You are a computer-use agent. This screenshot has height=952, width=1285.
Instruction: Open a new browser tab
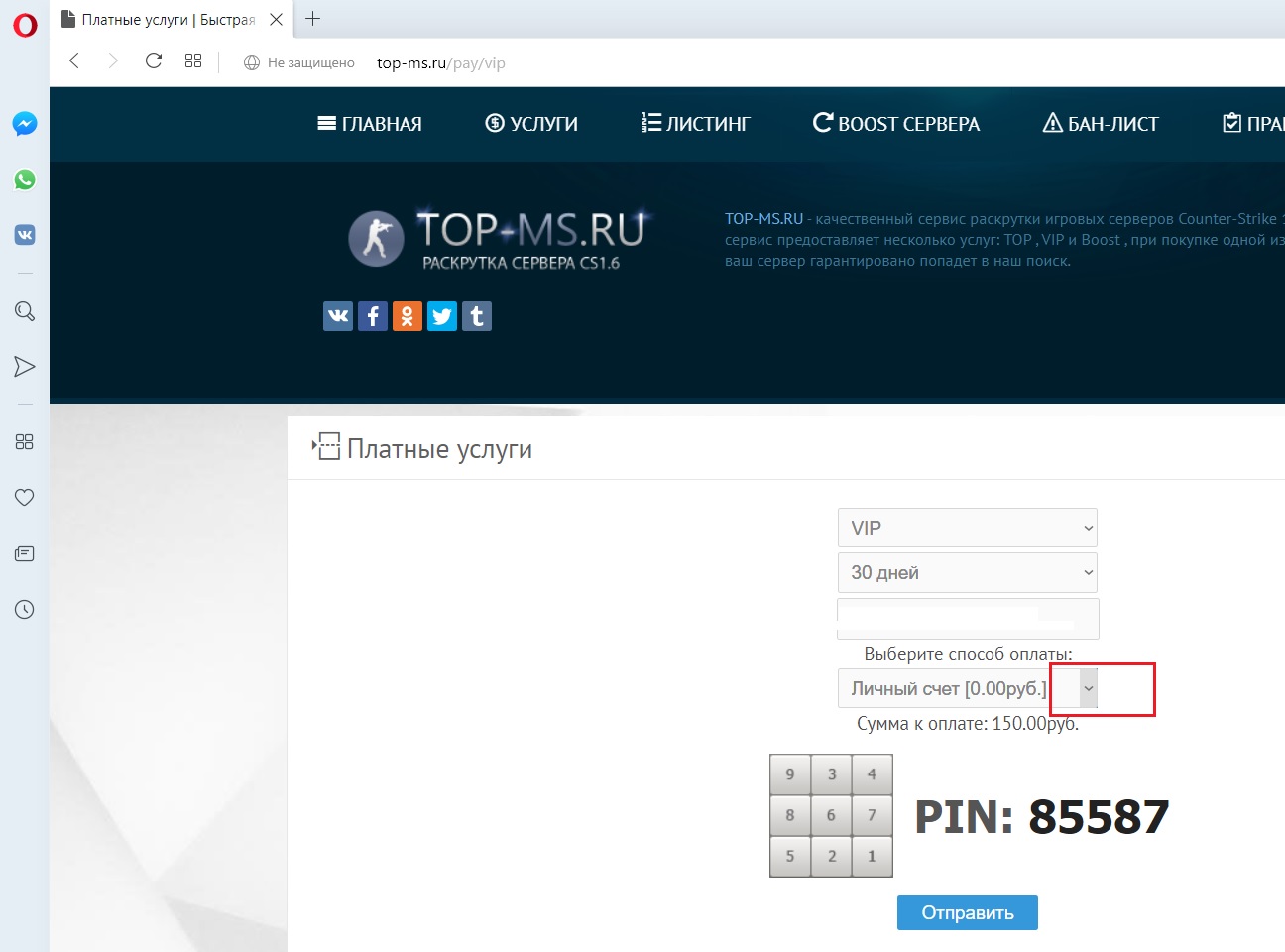pyautogui.click(x=313, y=19)
